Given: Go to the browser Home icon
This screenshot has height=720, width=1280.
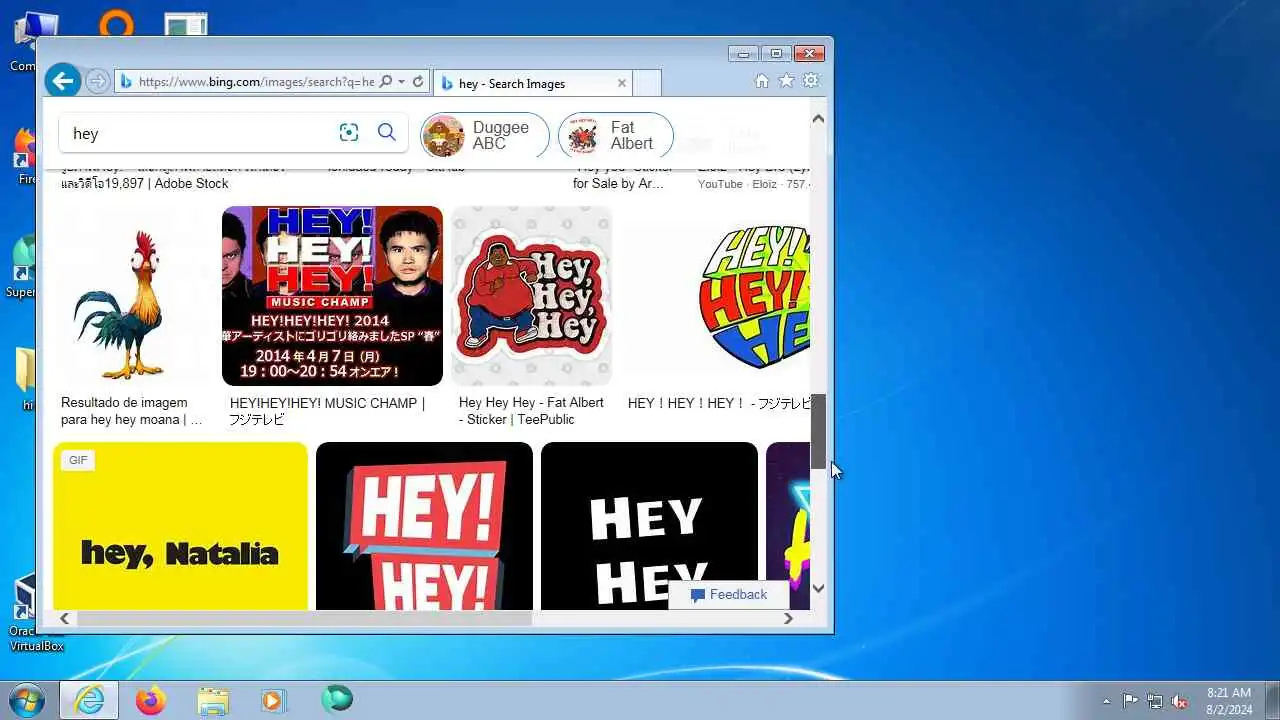Looking at the screenshot, I should tap(762, 81).
